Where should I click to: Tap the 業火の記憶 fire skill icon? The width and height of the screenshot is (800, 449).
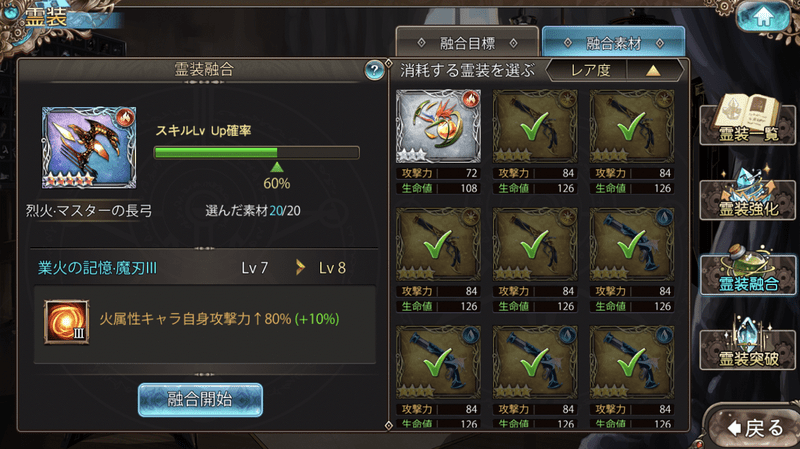(66, 322)
